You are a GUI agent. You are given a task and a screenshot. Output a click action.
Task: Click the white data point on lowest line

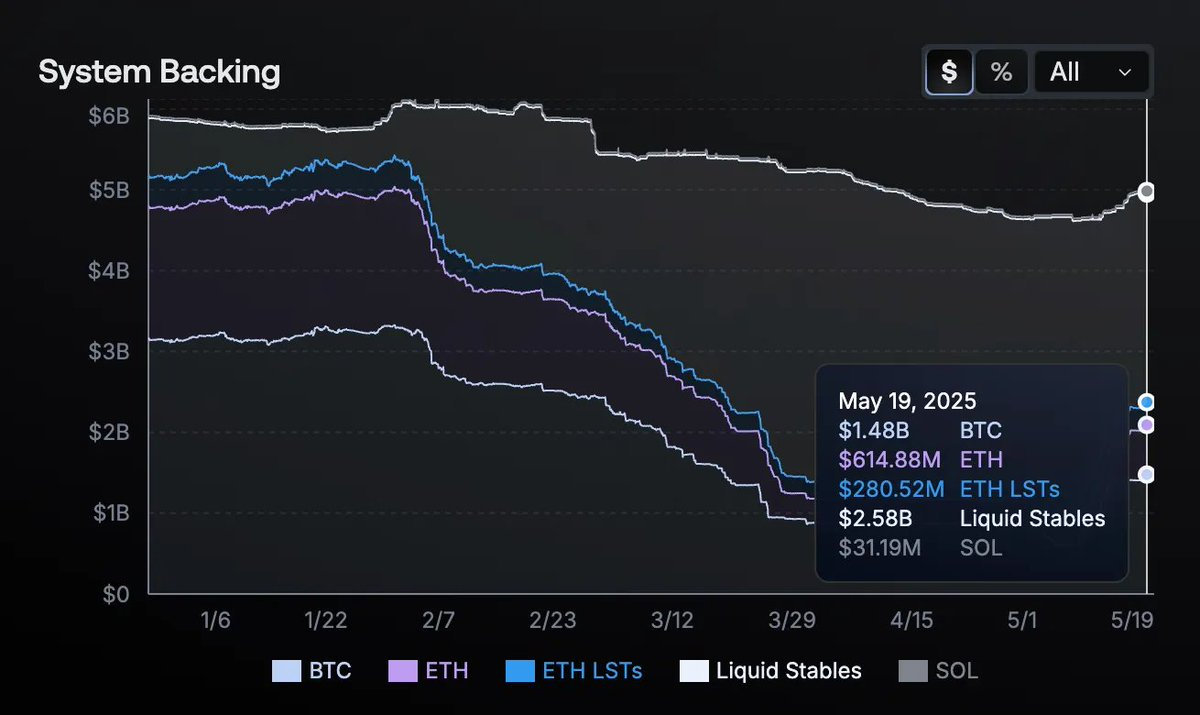click(x=1147, y=474)
